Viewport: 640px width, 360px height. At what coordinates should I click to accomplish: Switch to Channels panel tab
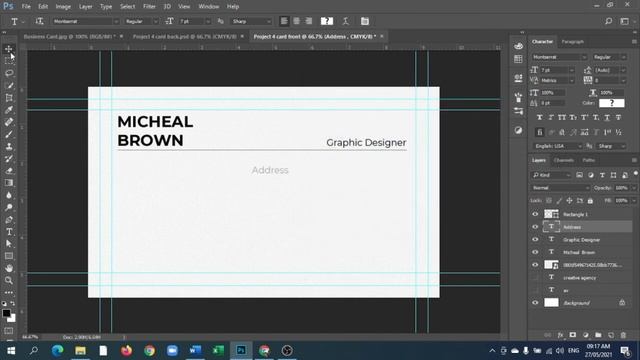point(563,160)
